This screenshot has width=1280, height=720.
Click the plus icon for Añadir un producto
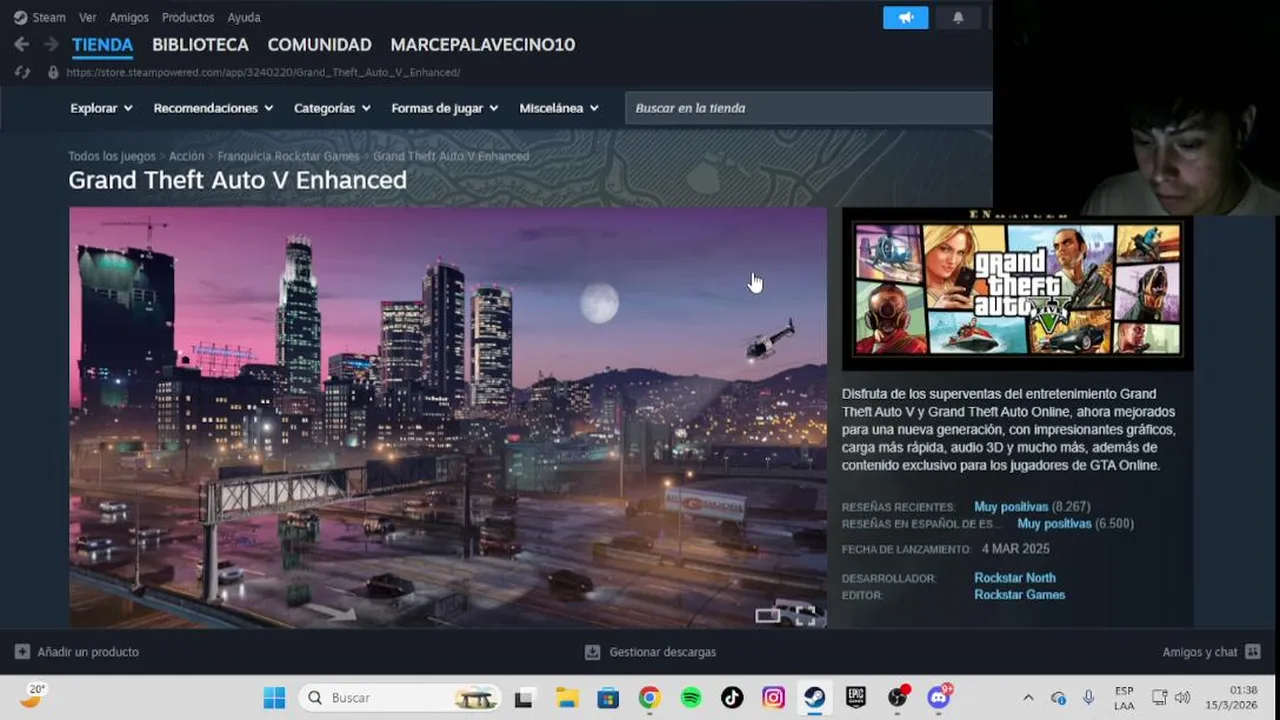[x=22, y=652]
